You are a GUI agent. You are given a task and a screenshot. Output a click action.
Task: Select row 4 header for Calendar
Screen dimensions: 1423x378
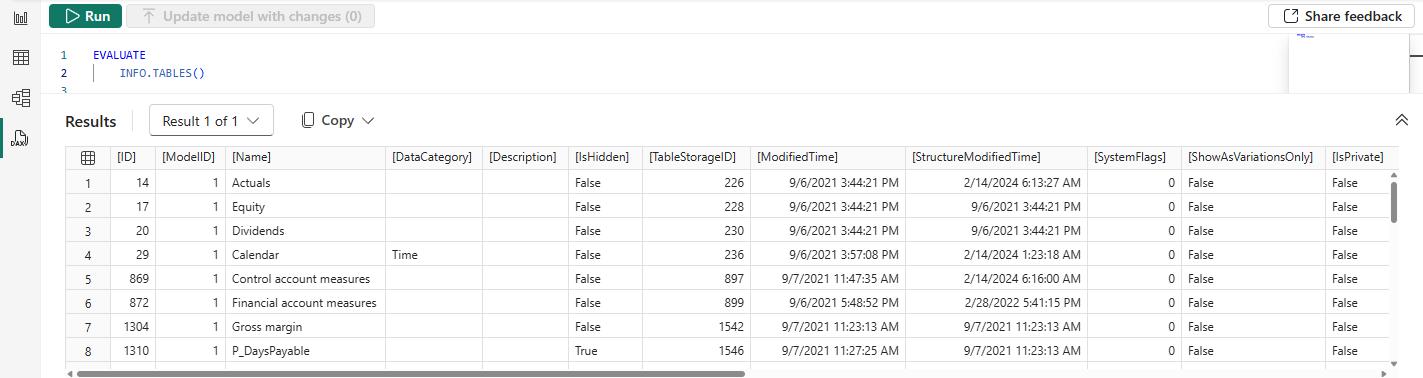click(88, 255)
